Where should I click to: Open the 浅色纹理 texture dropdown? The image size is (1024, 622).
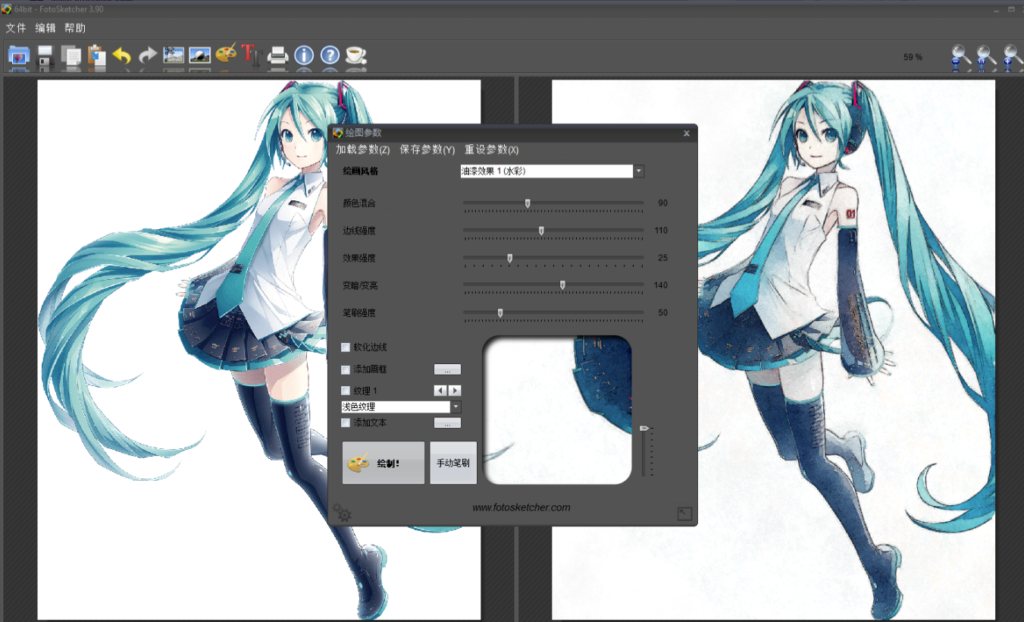[456, 406]
